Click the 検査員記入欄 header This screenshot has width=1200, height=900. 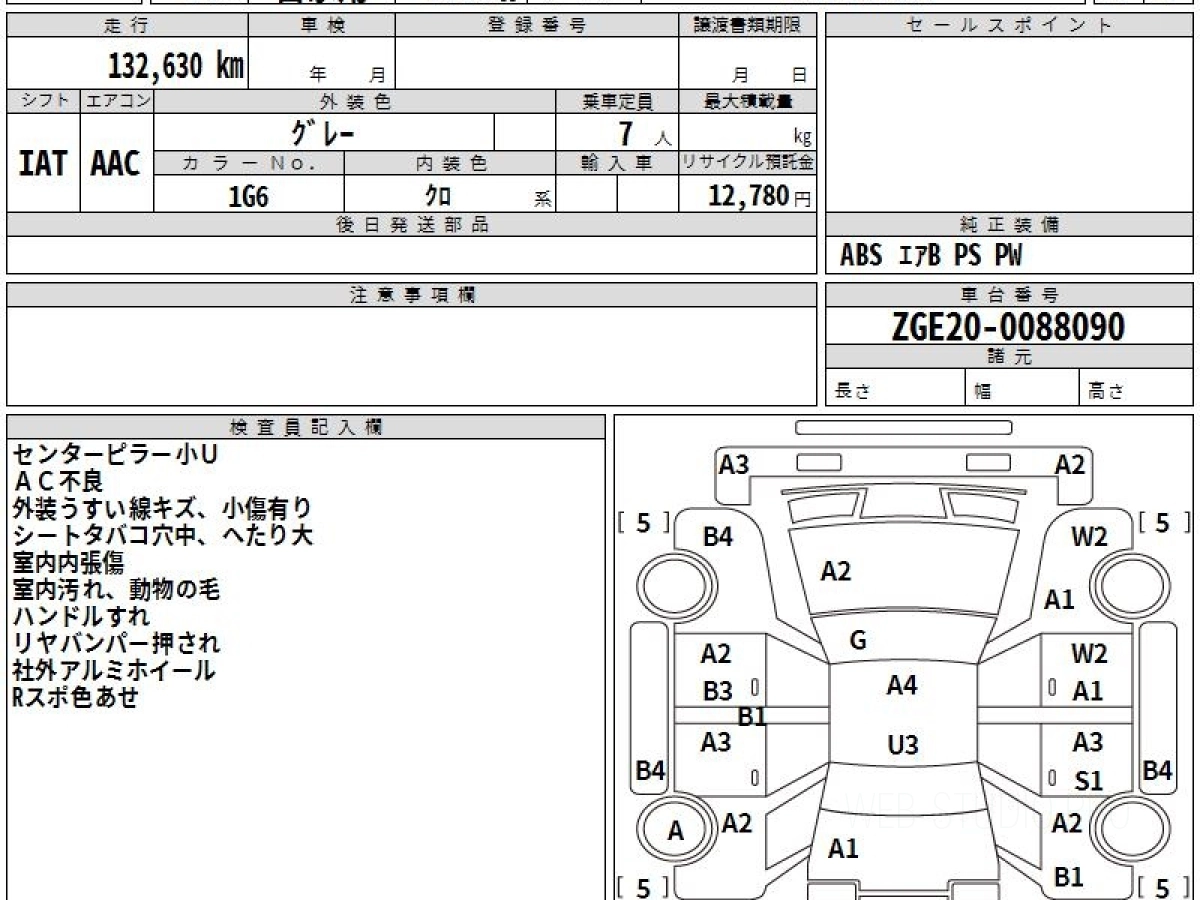[x=306, y=427]
